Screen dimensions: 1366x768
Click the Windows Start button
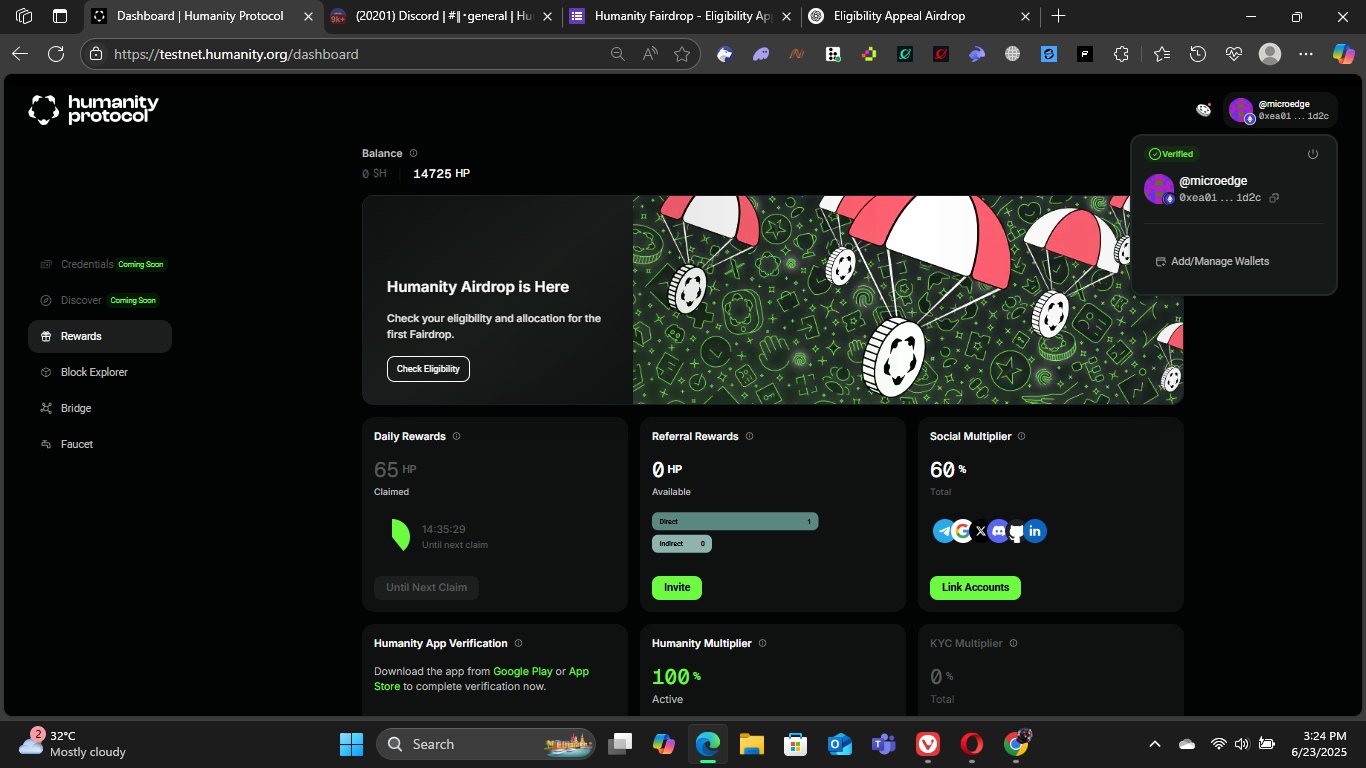[352, 744]
